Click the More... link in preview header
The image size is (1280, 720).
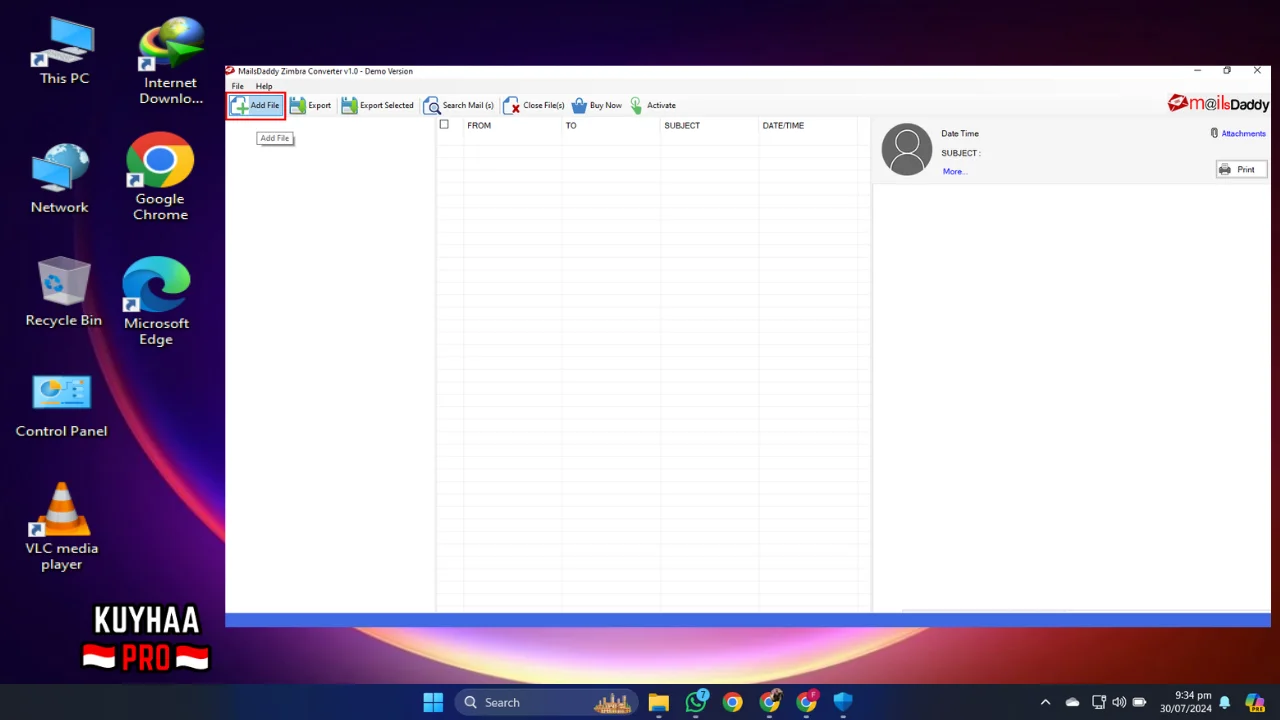pyautogui.click(x=955, y=171)
